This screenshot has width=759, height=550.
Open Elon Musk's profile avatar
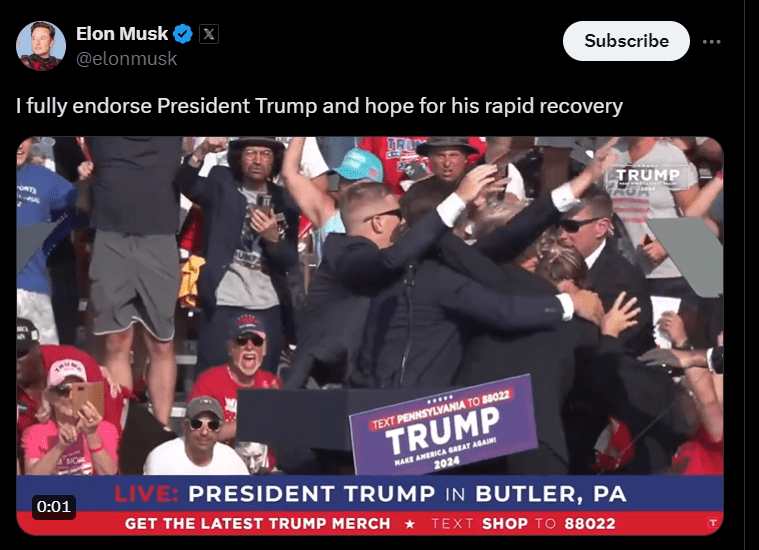[x=41, y=46]
